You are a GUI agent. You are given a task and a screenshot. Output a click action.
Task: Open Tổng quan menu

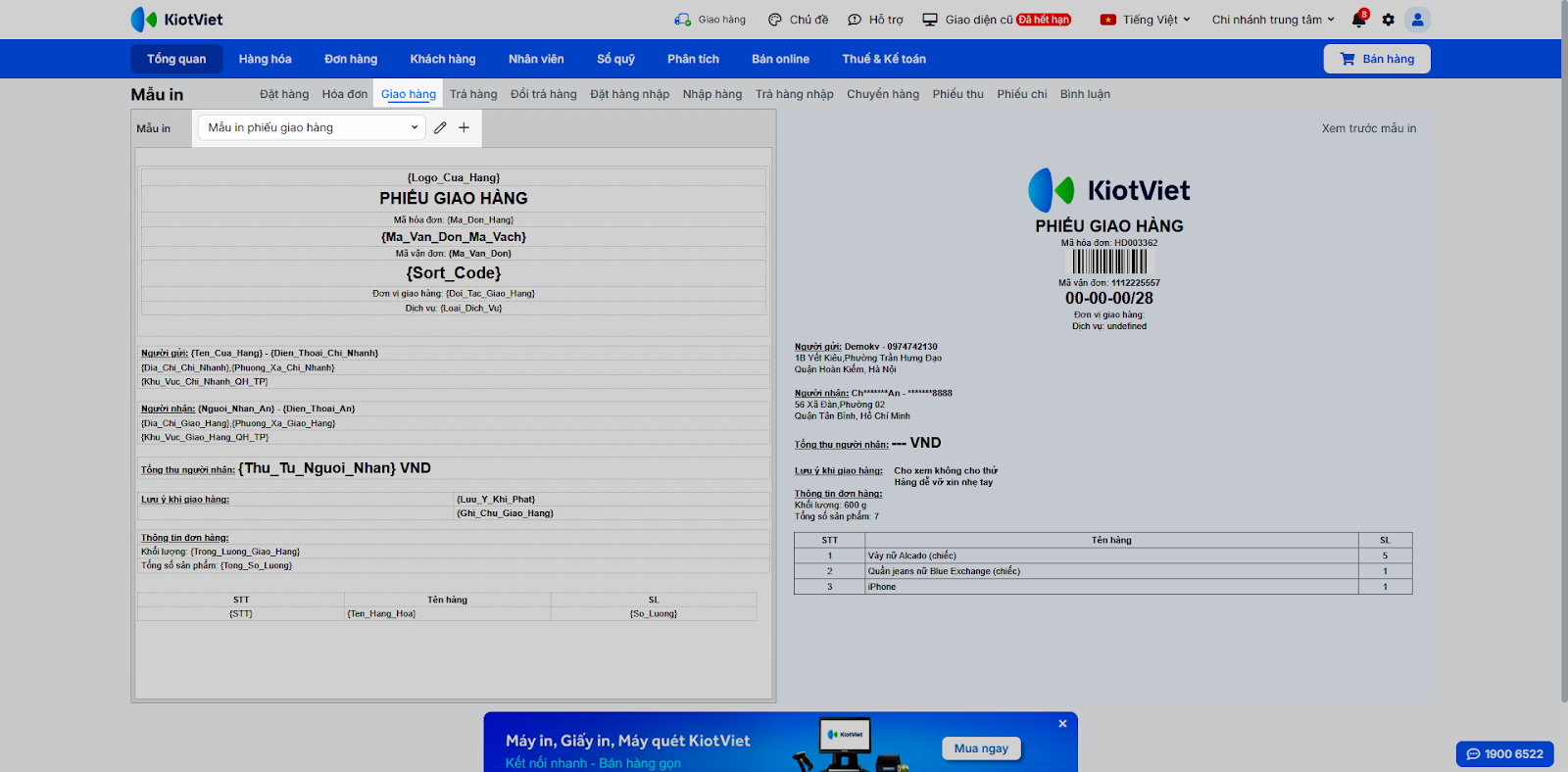176,59
